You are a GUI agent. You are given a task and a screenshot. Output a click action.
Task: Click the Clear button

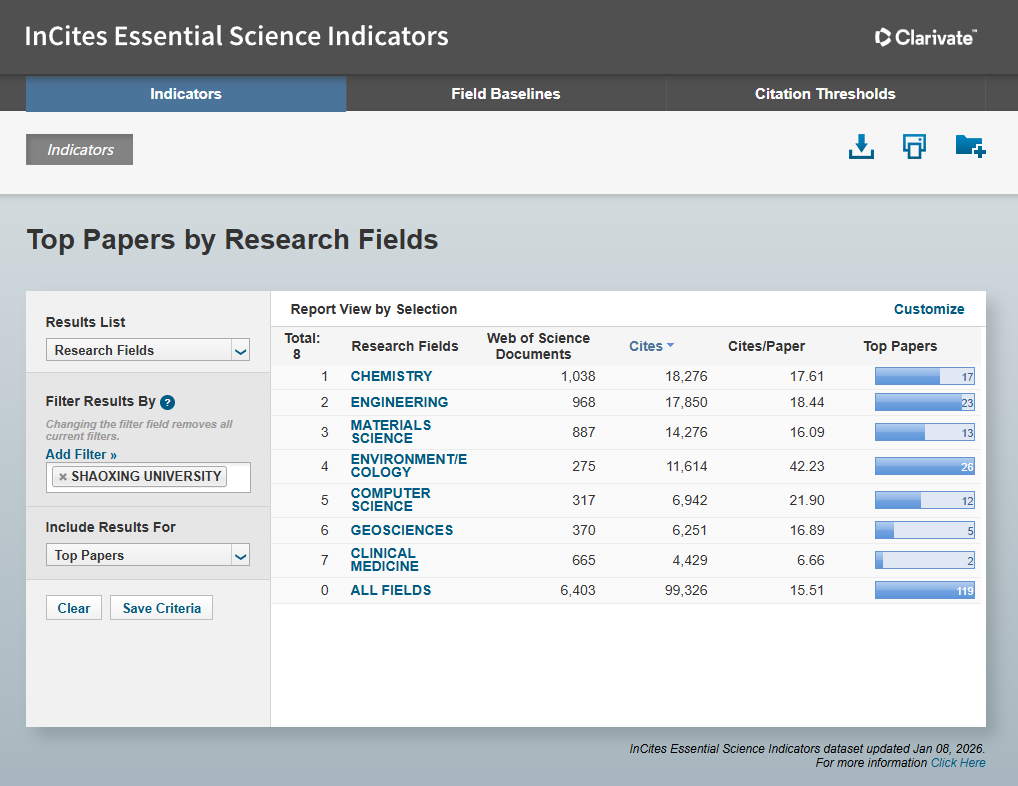[74, 608]
